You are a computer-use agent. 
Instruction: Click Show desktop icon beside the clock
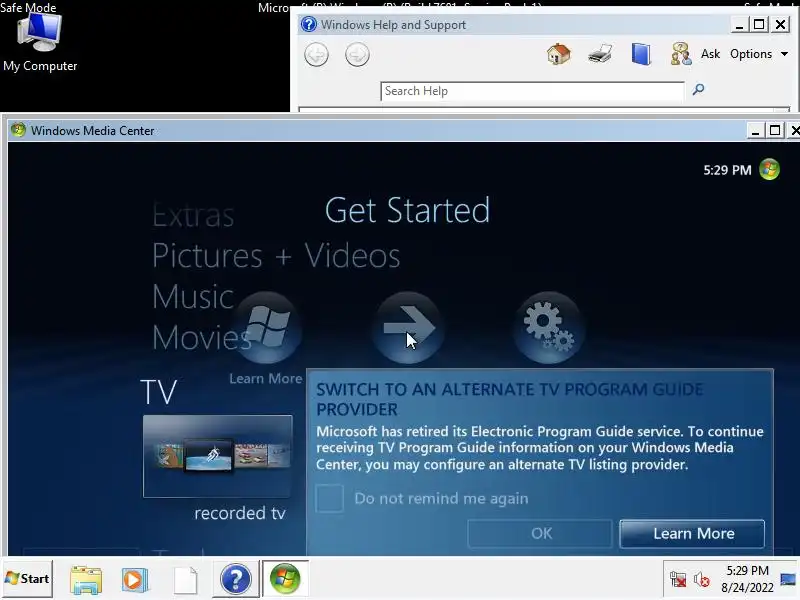[x=788, y=579]
